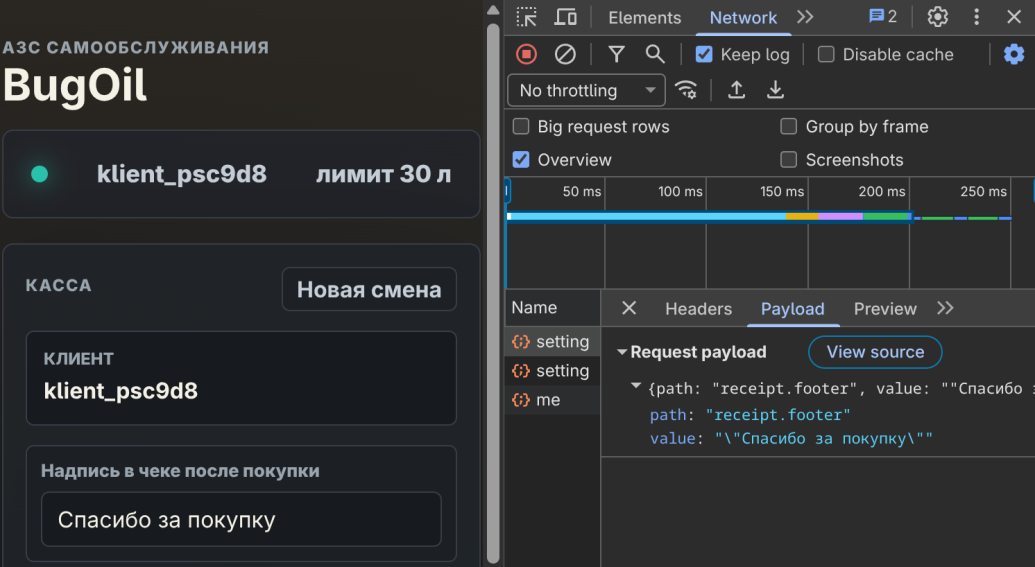Click the лимит 30 л text
1035x567 pixels.
click(x=384, y=174)
